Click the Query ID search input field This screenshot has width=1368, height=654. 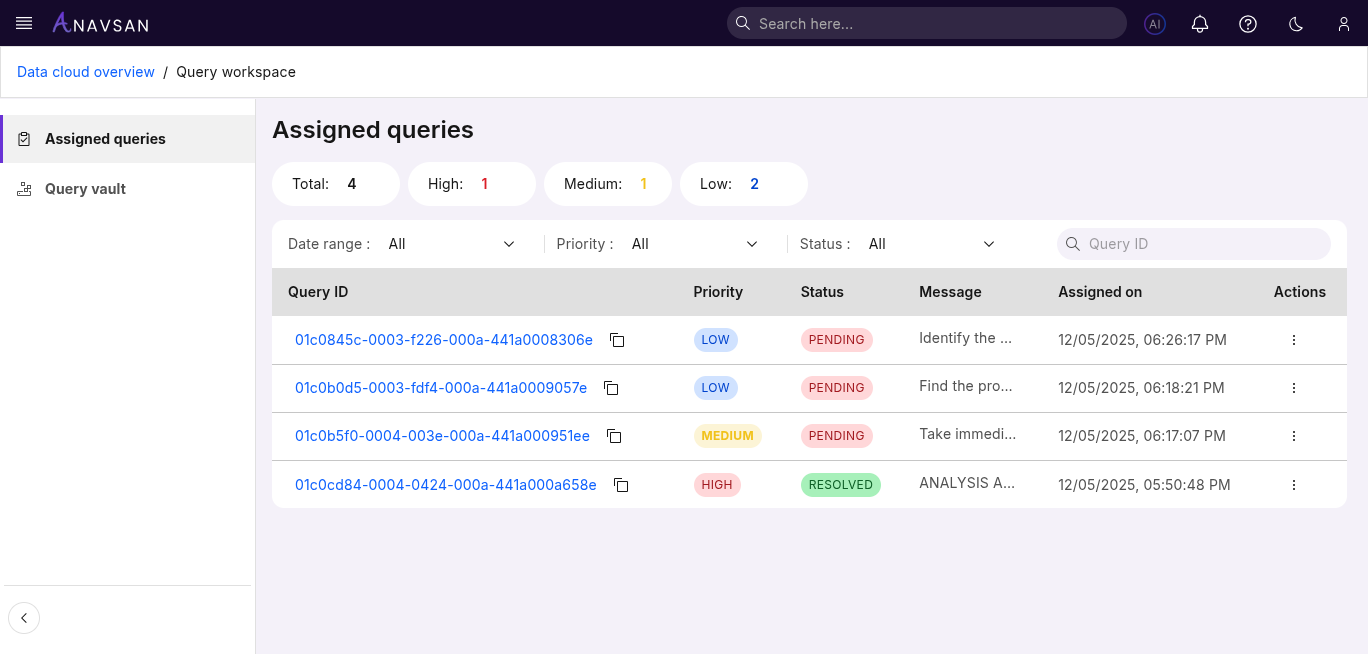(x=1193, y=243)
